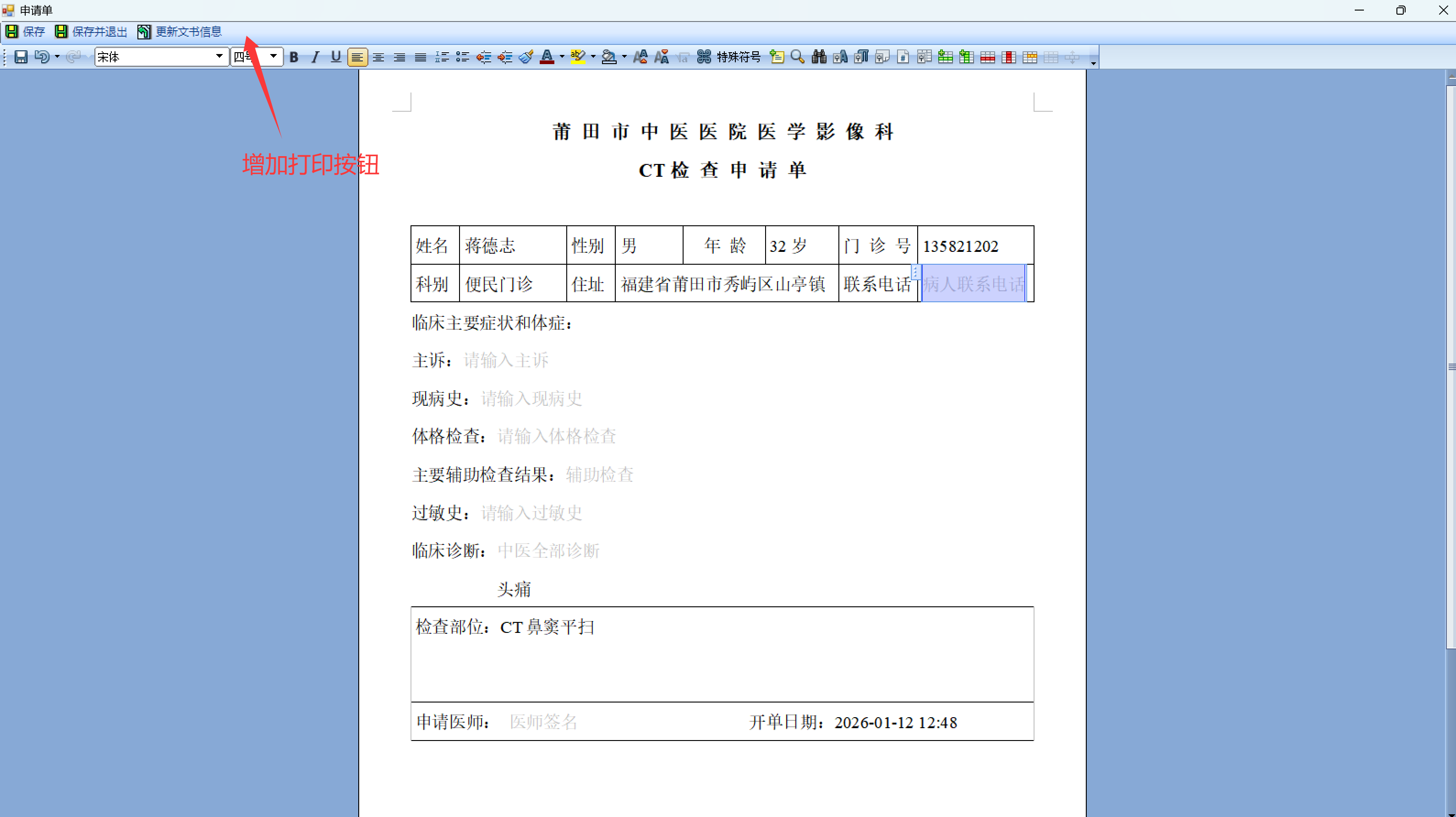
Task: Click the numbered list icon
Action: pyautogui.click(x=442, y=57)
